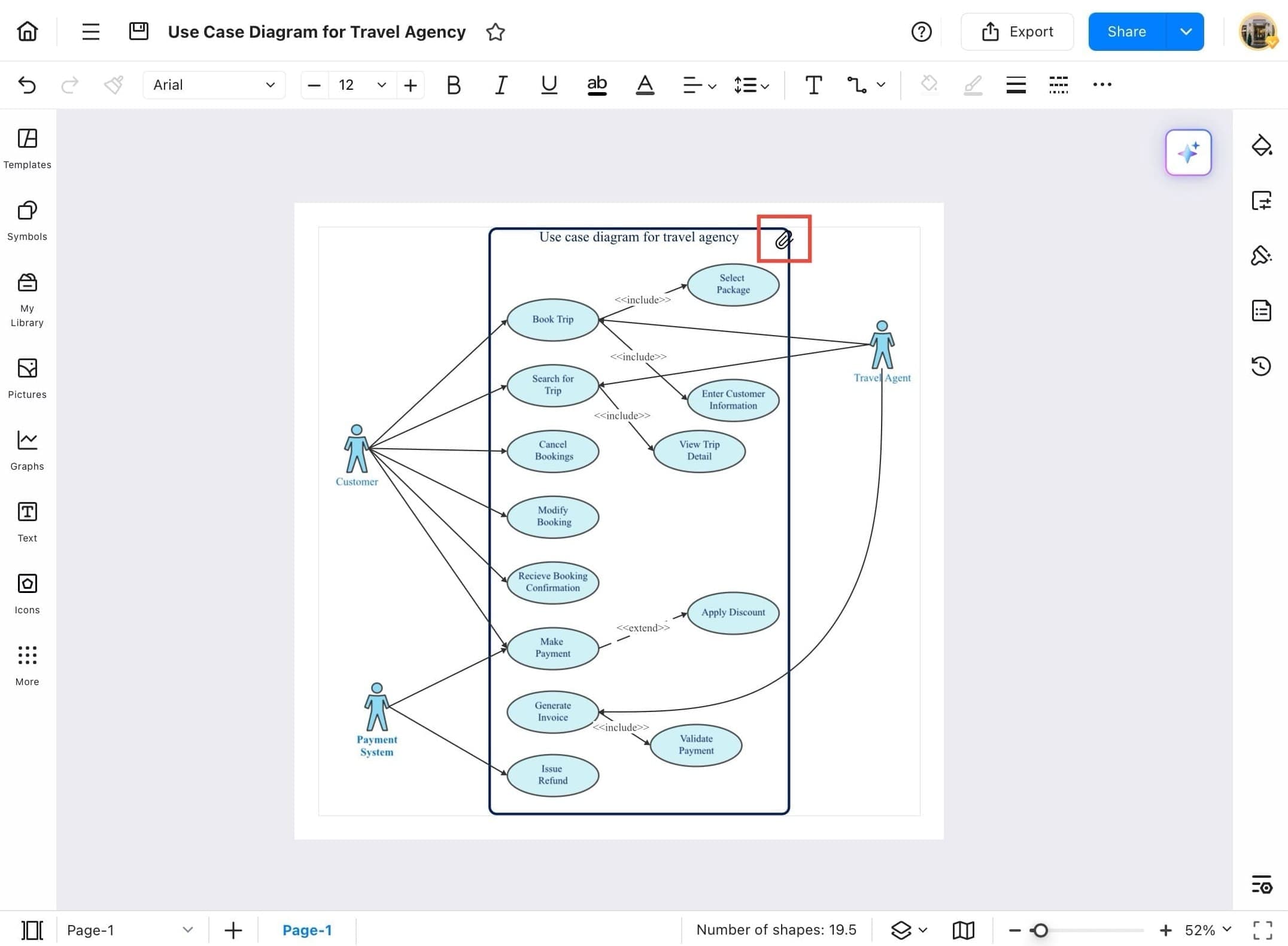Open the Pictures panel
This screenshot has width=1288, height=946.
pos(26,377)
